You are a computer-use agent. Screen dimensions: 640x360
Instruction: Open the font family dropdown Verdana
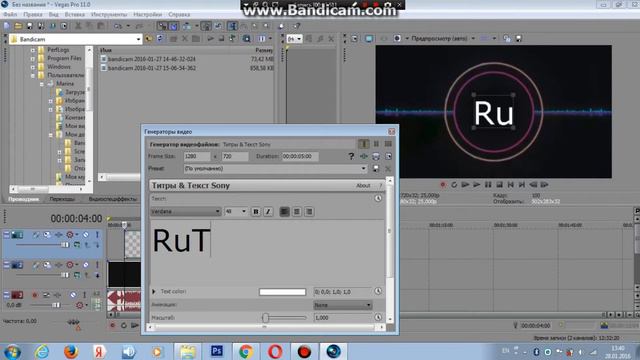click(x=186, y=211)
